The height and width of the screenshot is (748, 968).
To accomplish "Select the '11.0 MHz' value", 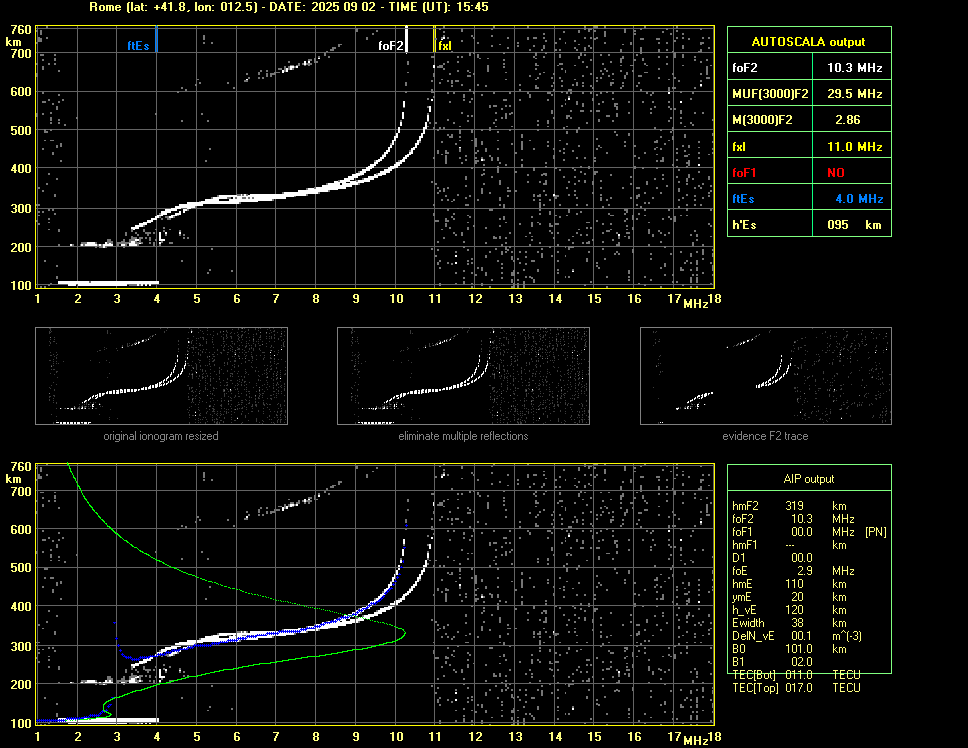I will pyautogui.click(x=854, y=147).
